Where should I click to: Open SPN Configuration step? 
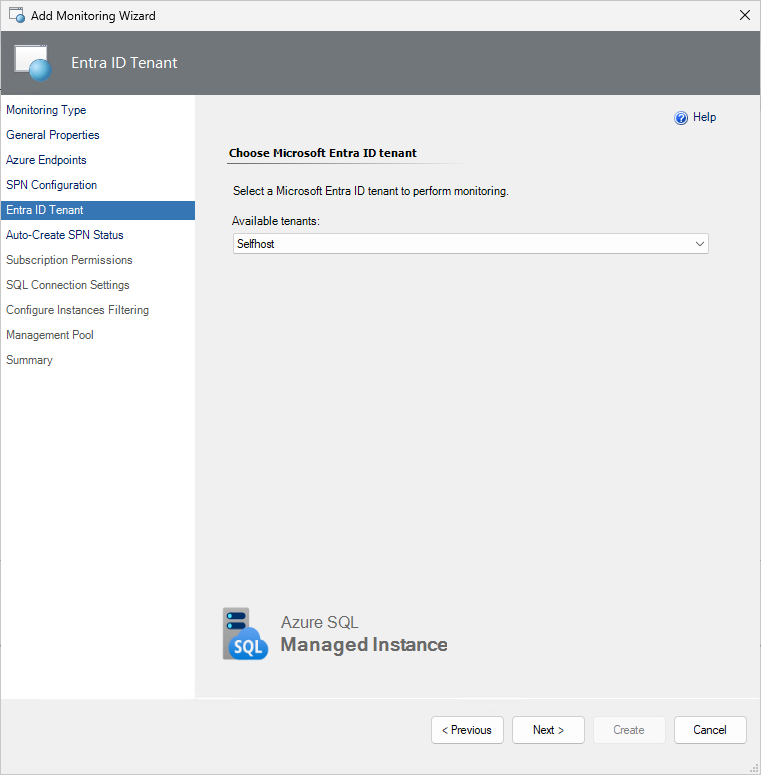[51, 185]
